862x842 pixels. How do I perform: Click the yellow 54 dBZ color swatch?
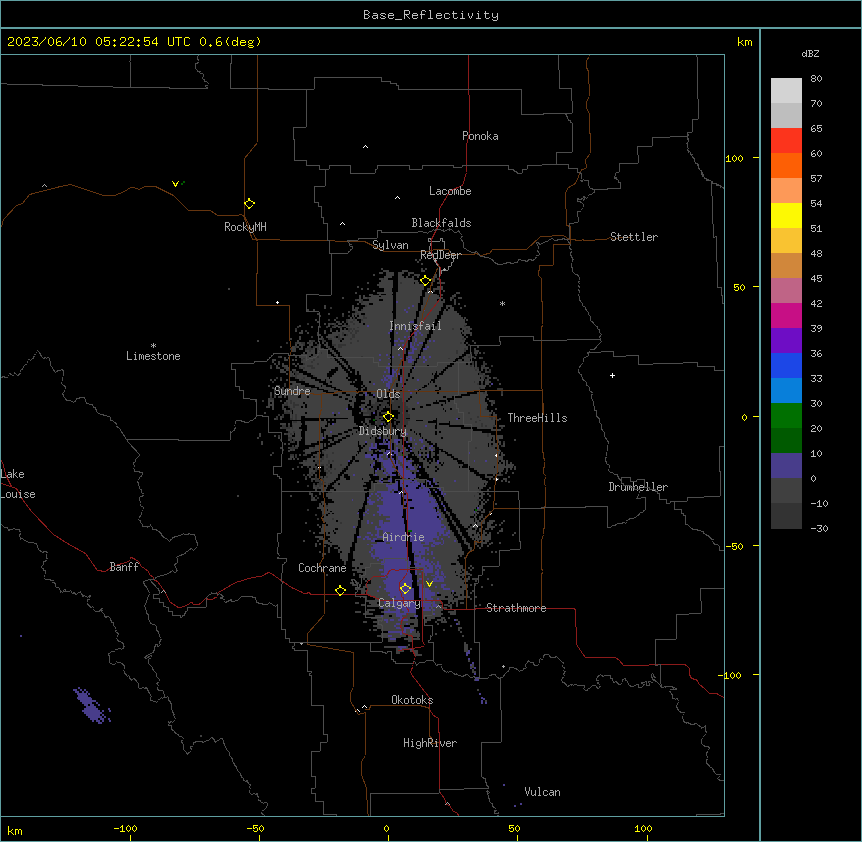786,215
